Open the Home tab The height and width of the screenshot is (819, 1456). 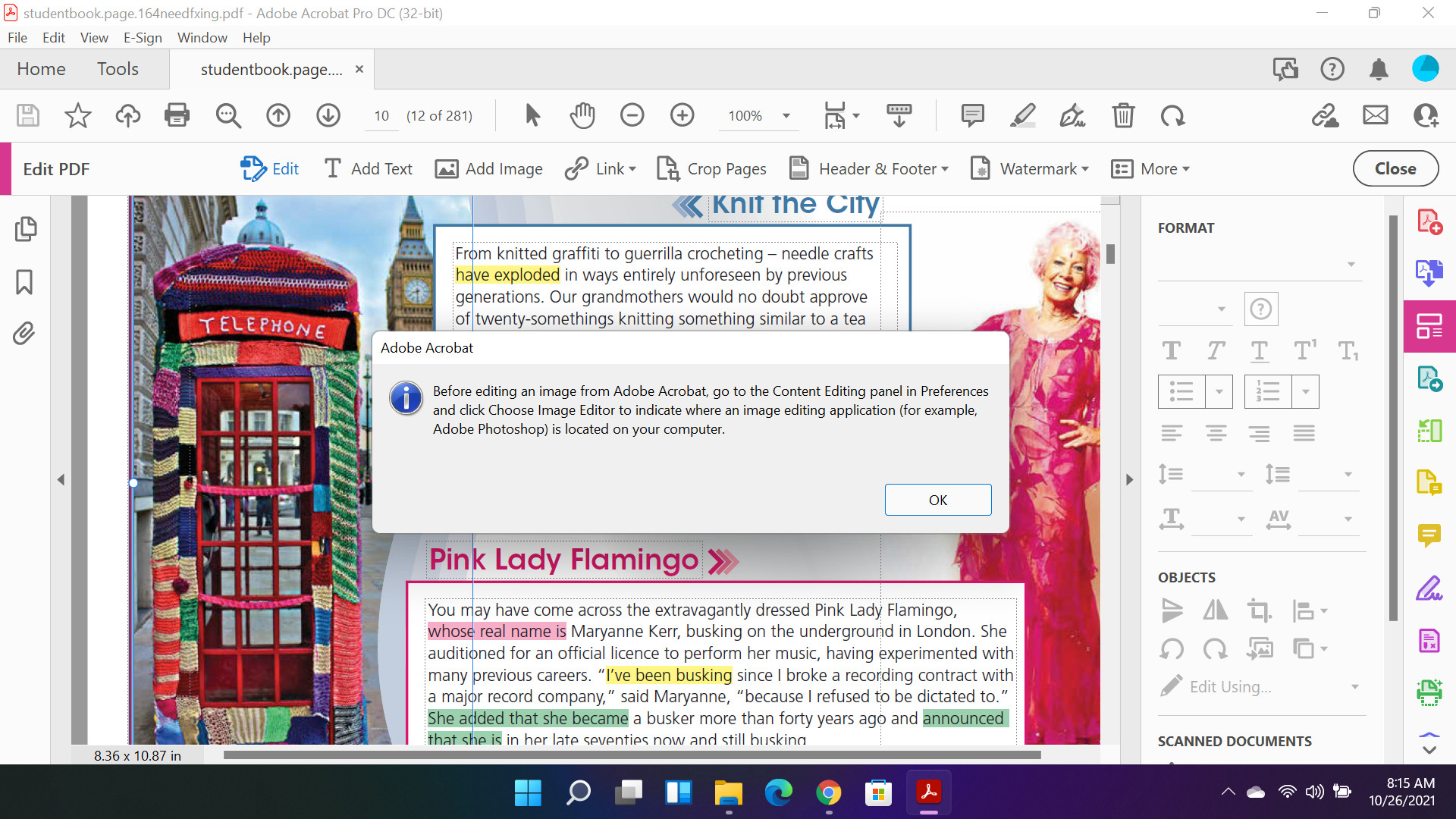[41, 69]
